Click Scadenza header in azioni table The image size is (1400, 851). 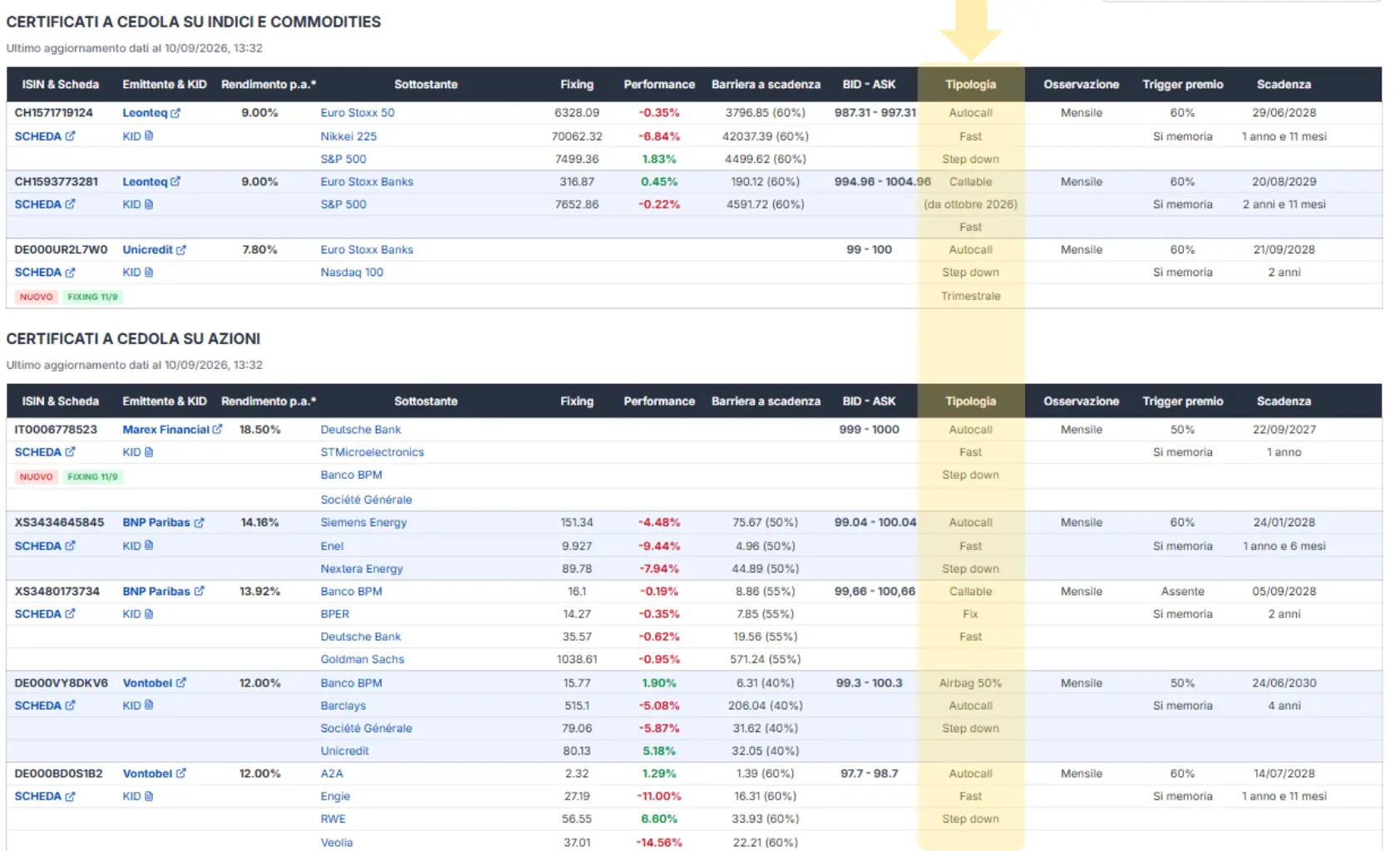[x=1284, y=401]
